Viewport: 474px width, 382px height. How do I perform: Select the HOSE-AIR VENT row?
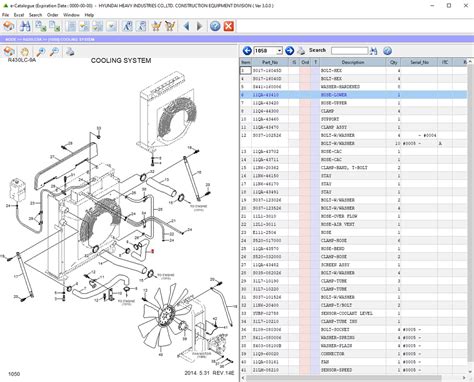[354, 224]
